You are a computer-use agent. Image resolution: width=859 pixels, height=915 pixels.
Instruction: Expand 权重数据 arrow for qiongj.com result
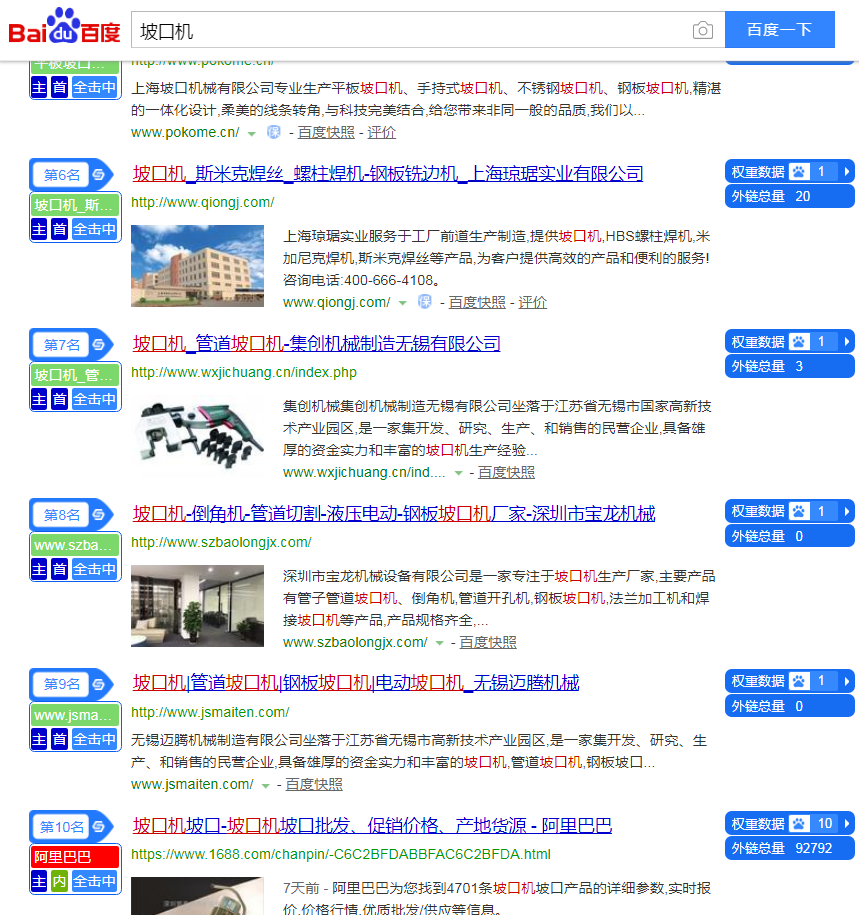847,172
